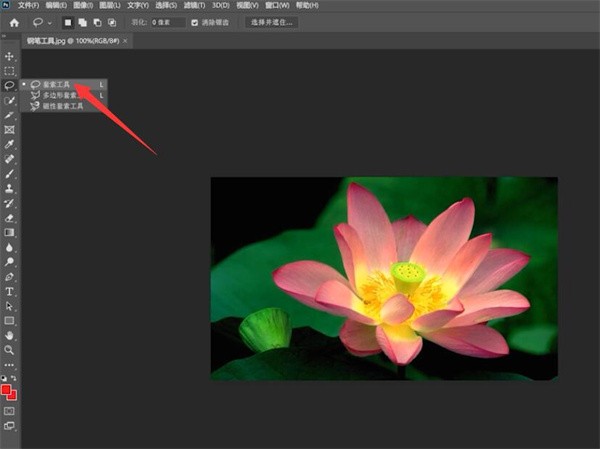Image resolution: width=600 pixels, height=449 pixels.
Task: Open the background color picker
Action: [13, 397]
